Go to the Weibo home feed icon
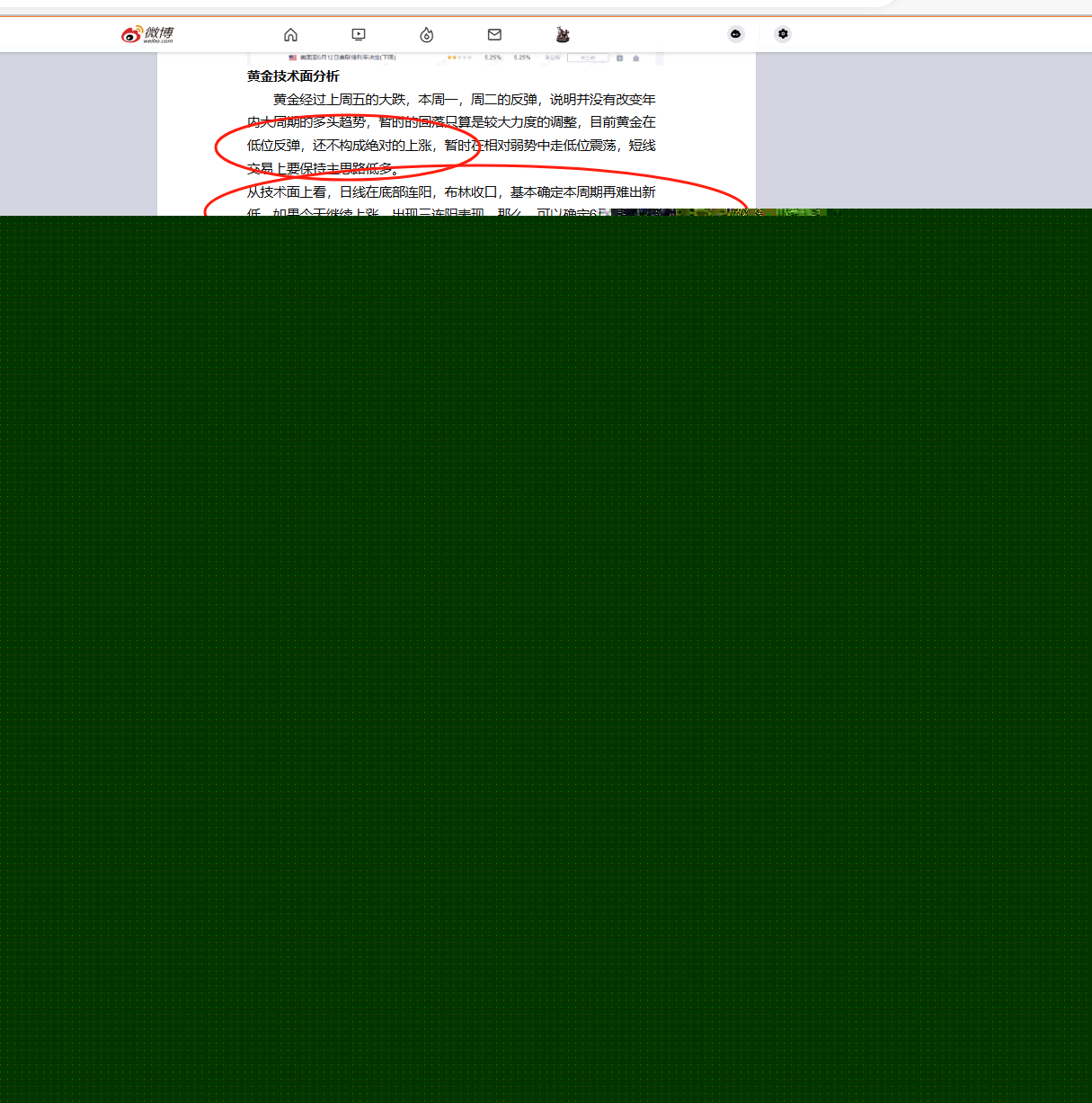 click(290, 34)
